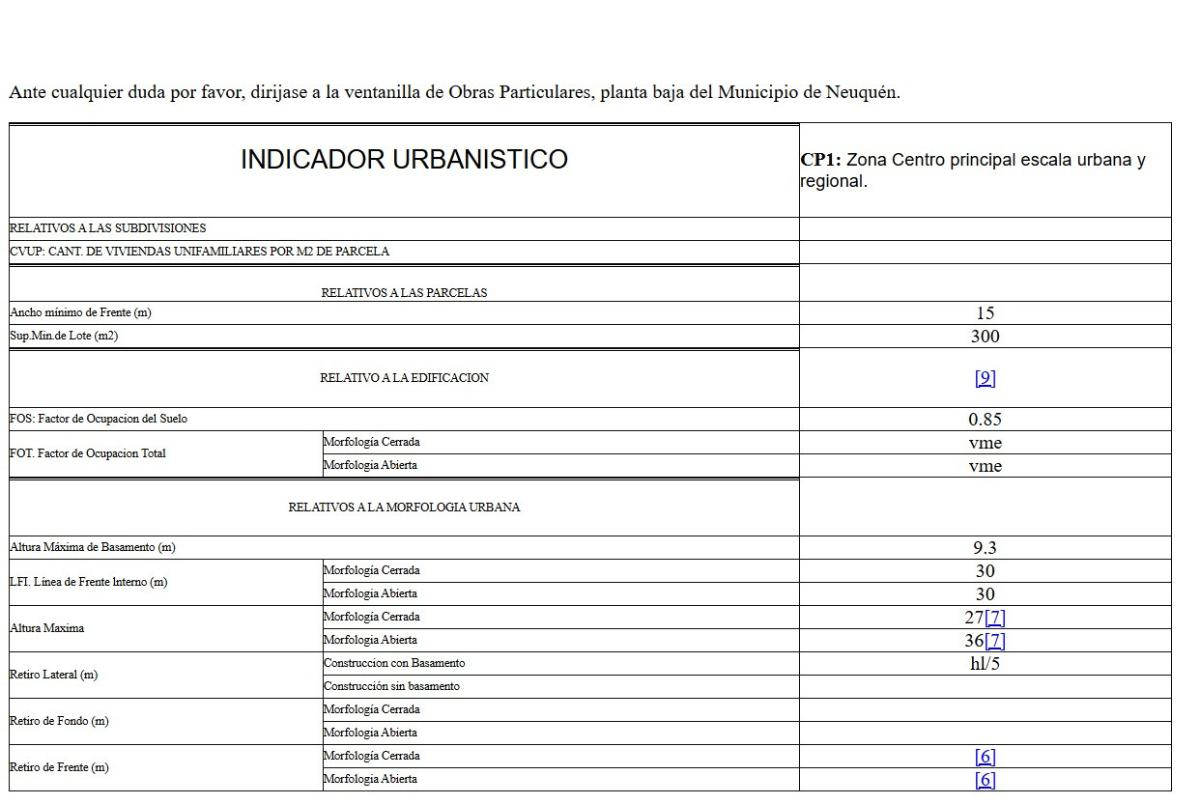The width and height of the screenshot is (1200, 800).
Task: Click the FOS value 0.85
Action: coord(985,419)
